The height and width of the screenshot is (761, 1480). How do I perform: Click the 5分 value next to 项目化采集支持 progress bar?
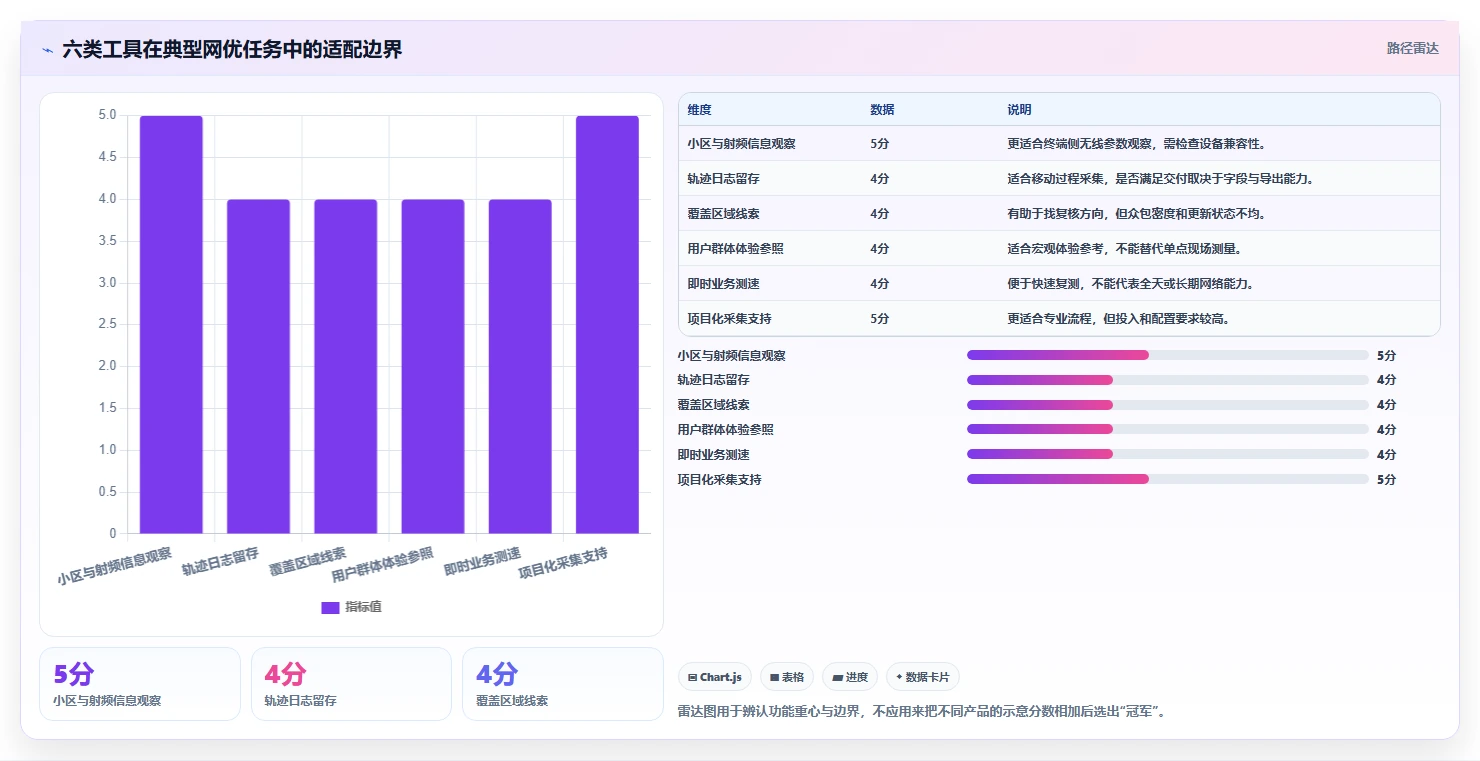click(x=1386, y=479)
